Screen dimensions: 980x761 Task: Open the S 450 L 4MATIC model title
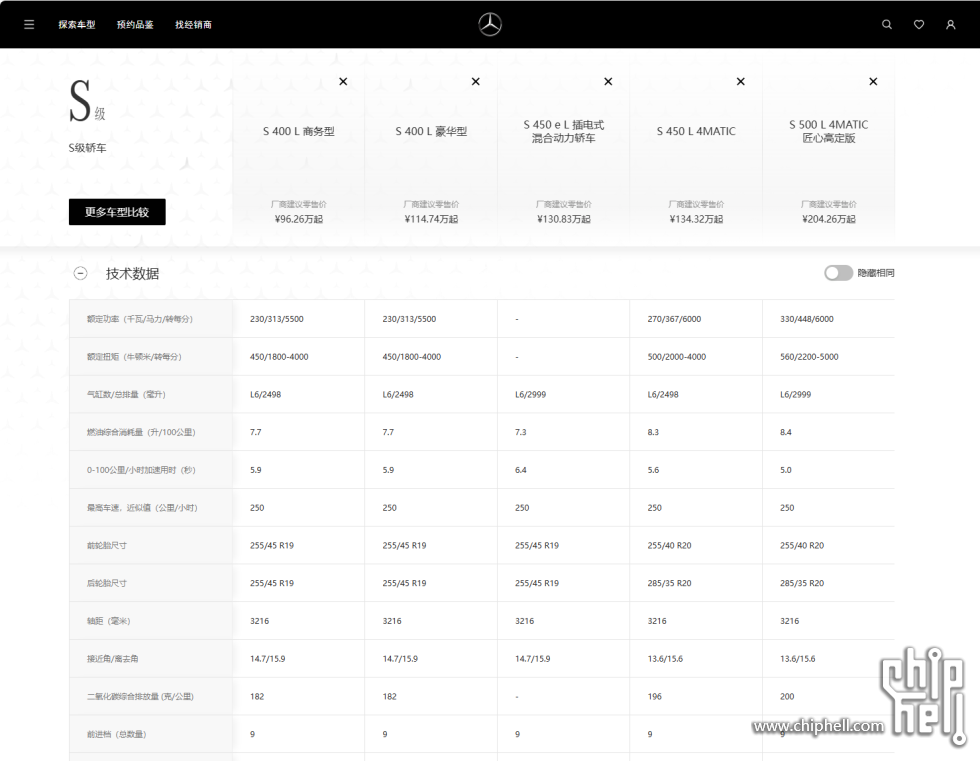coord(696,131)
